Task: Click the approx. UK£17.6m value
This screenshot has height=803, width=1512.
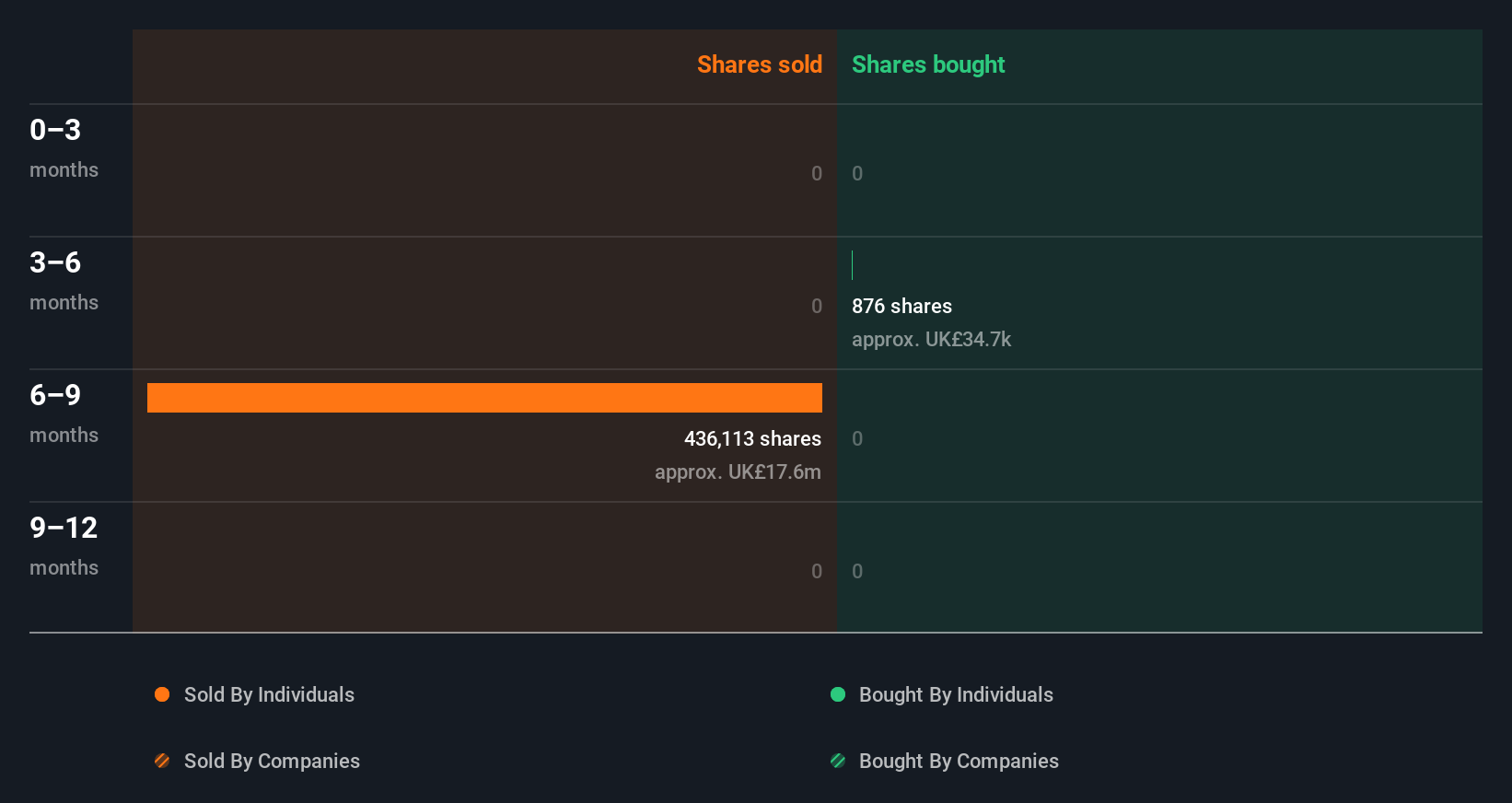Action: click(738, 471)
